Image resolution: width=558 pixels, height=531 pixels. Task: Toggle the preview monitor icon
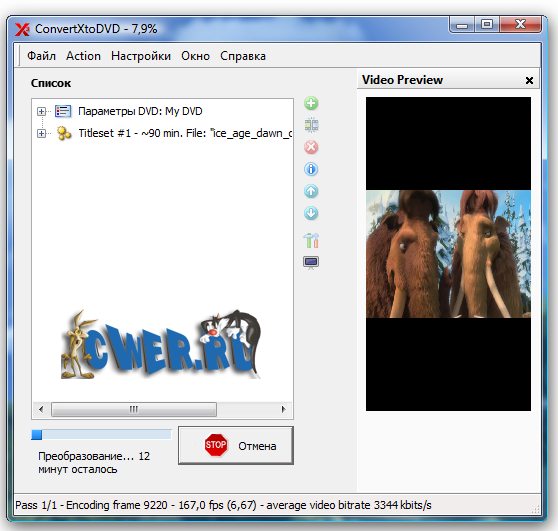[311, 263]
